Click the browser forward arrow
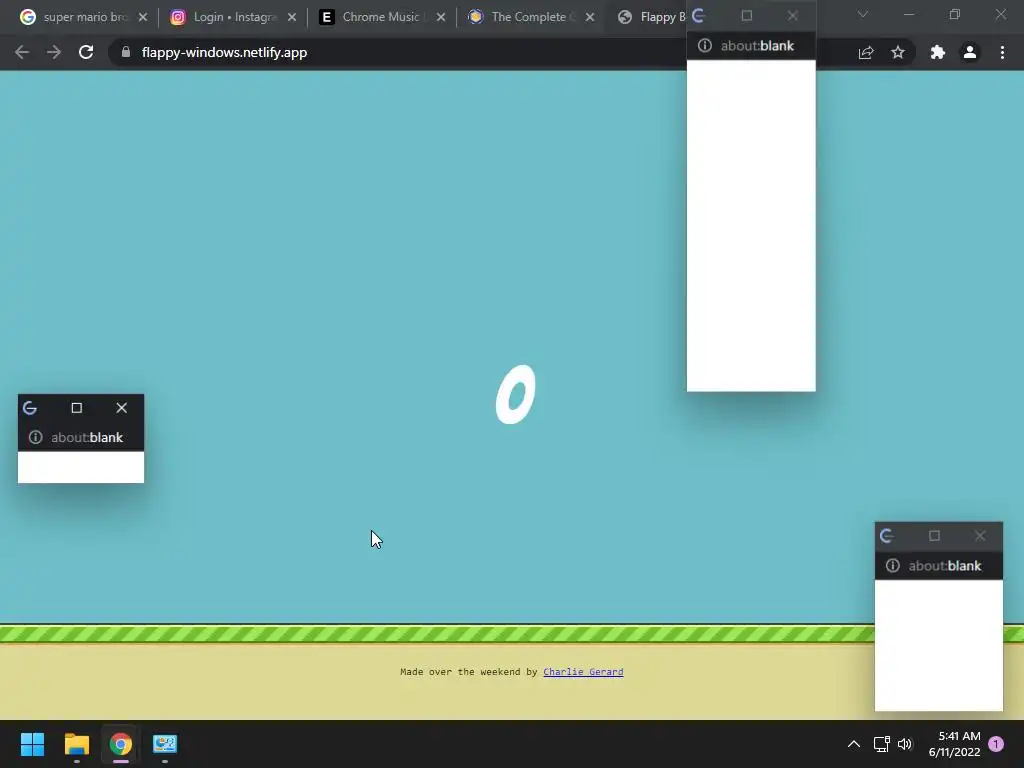The width and height of the screenshot is (1024, 768). point(54,52)
